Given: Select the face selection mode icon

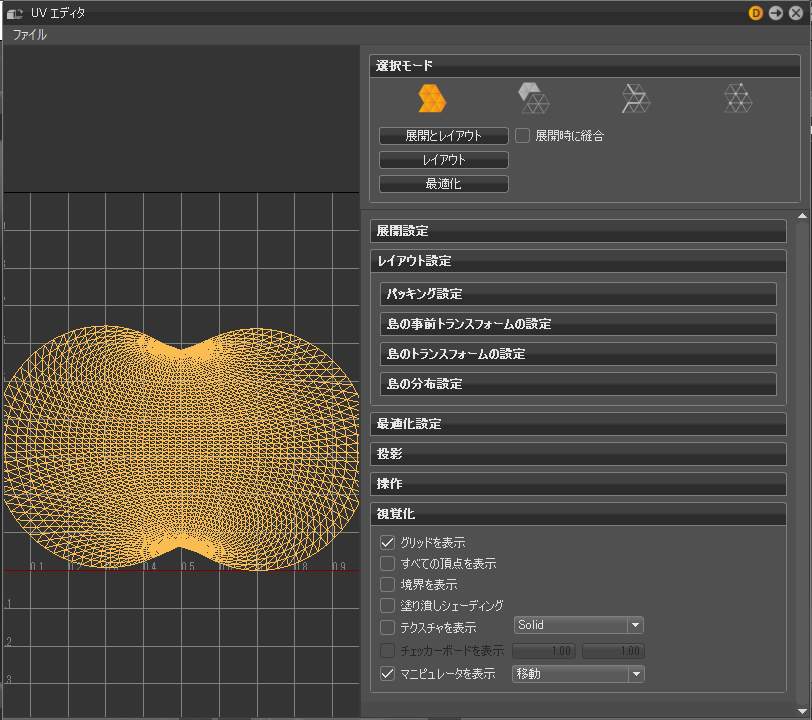Looking at the screenshot, I should [x=533, y=98].
